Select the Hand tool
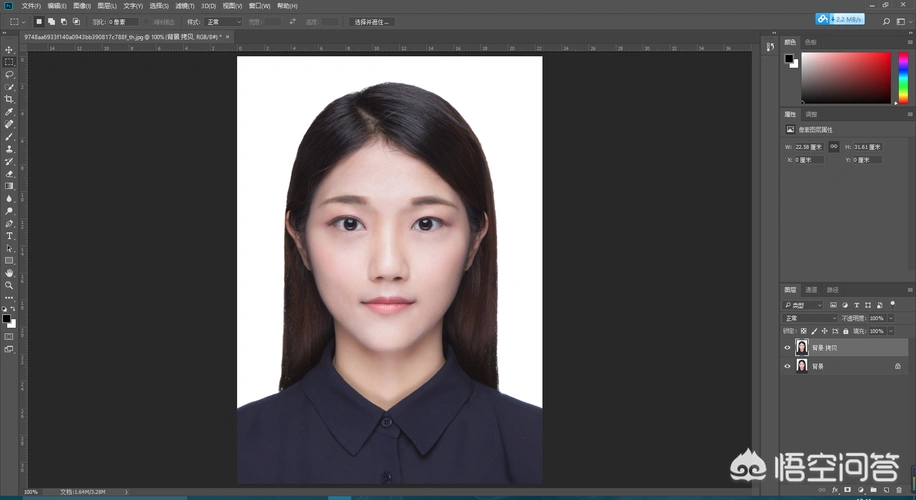 click(x=9, y=272)
